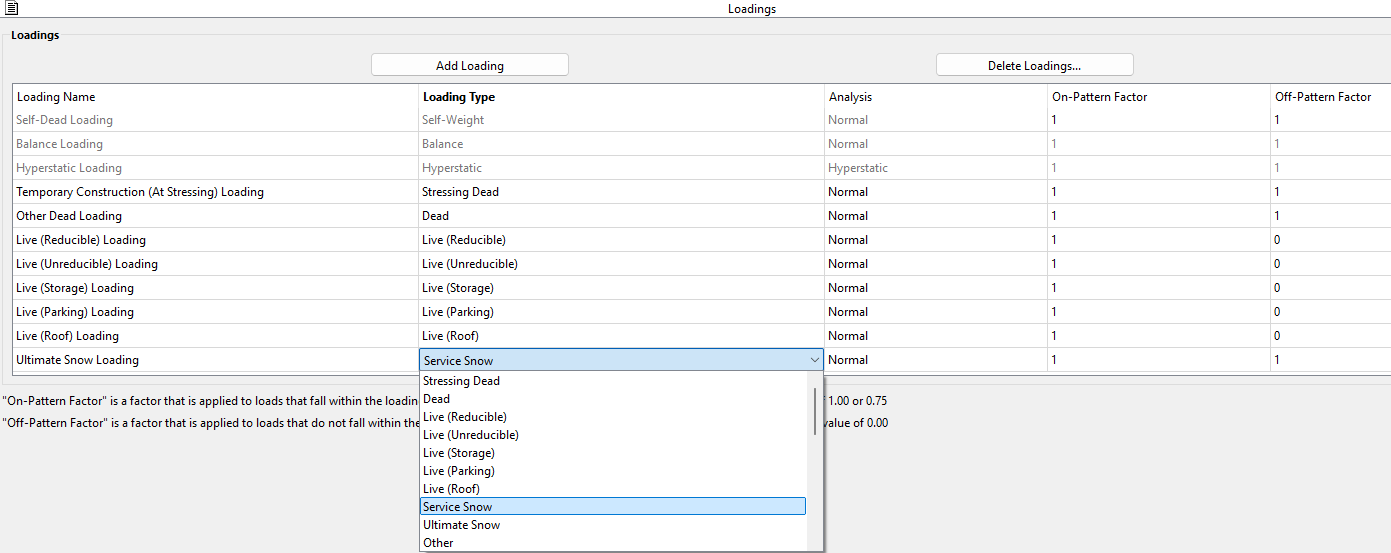Viewport: 1391px width, 553px height.
Task: Open Loading Type cell for Other Dead Loading
Action: pos(620,216)
